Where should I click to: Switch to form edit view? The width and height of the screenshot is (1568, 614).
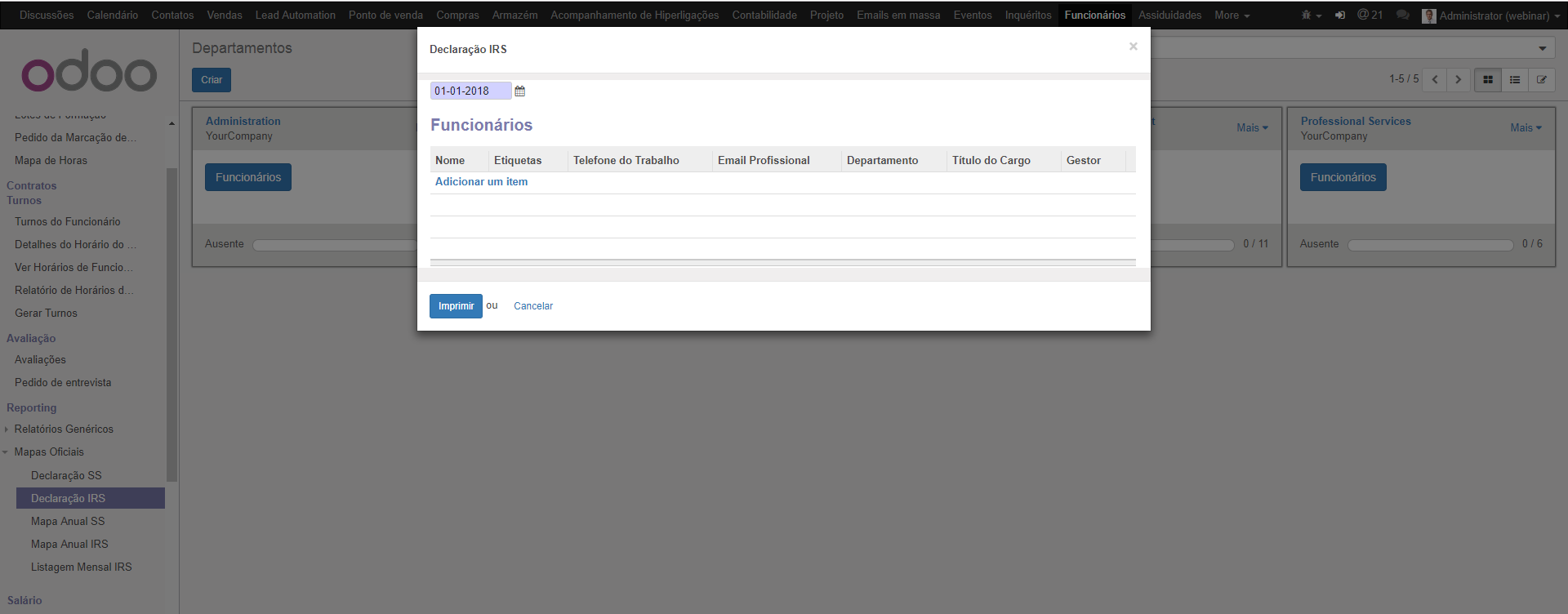point(1541,80)
